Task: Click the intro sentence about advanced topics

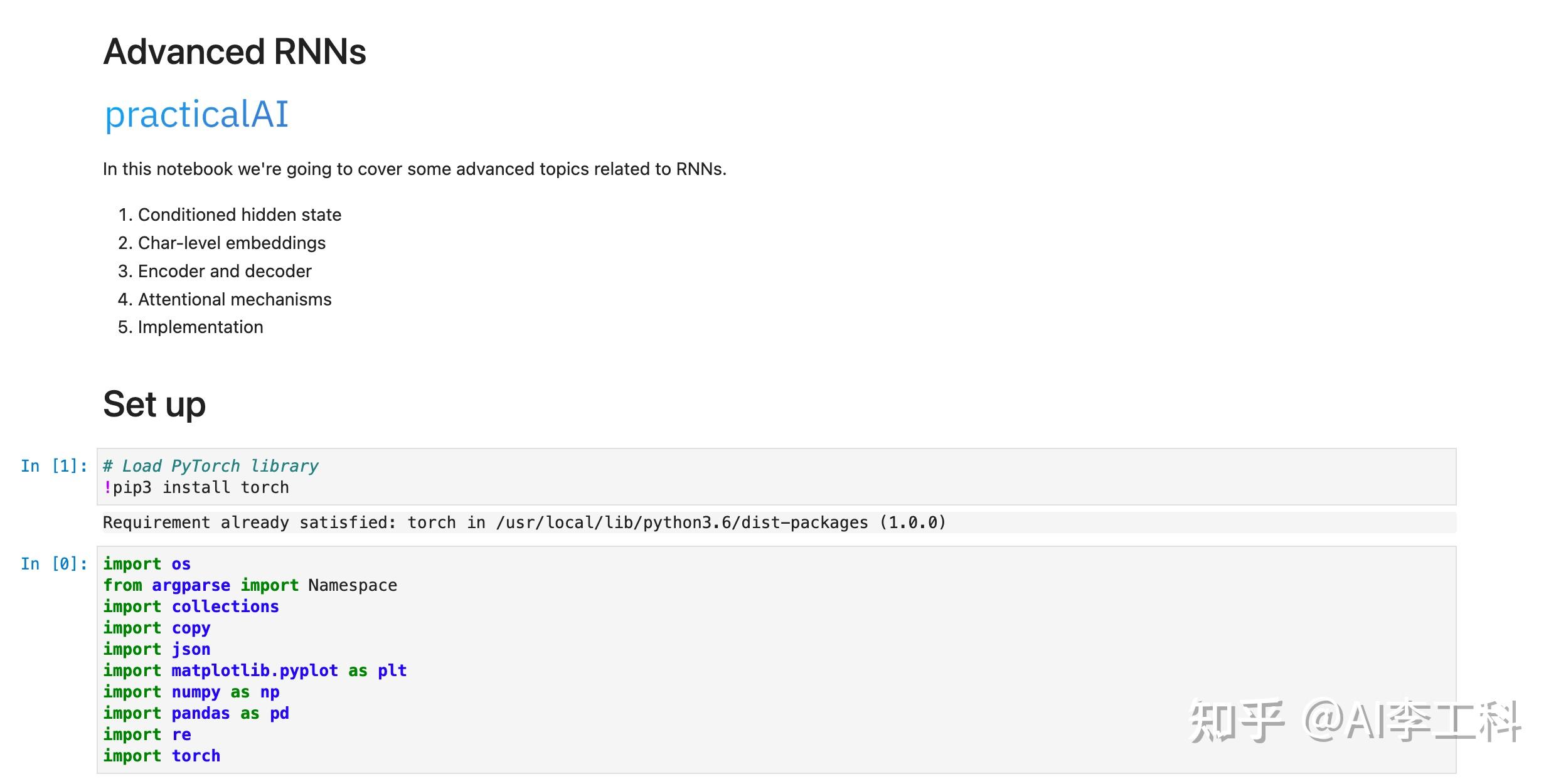Action: coord(414,169)
